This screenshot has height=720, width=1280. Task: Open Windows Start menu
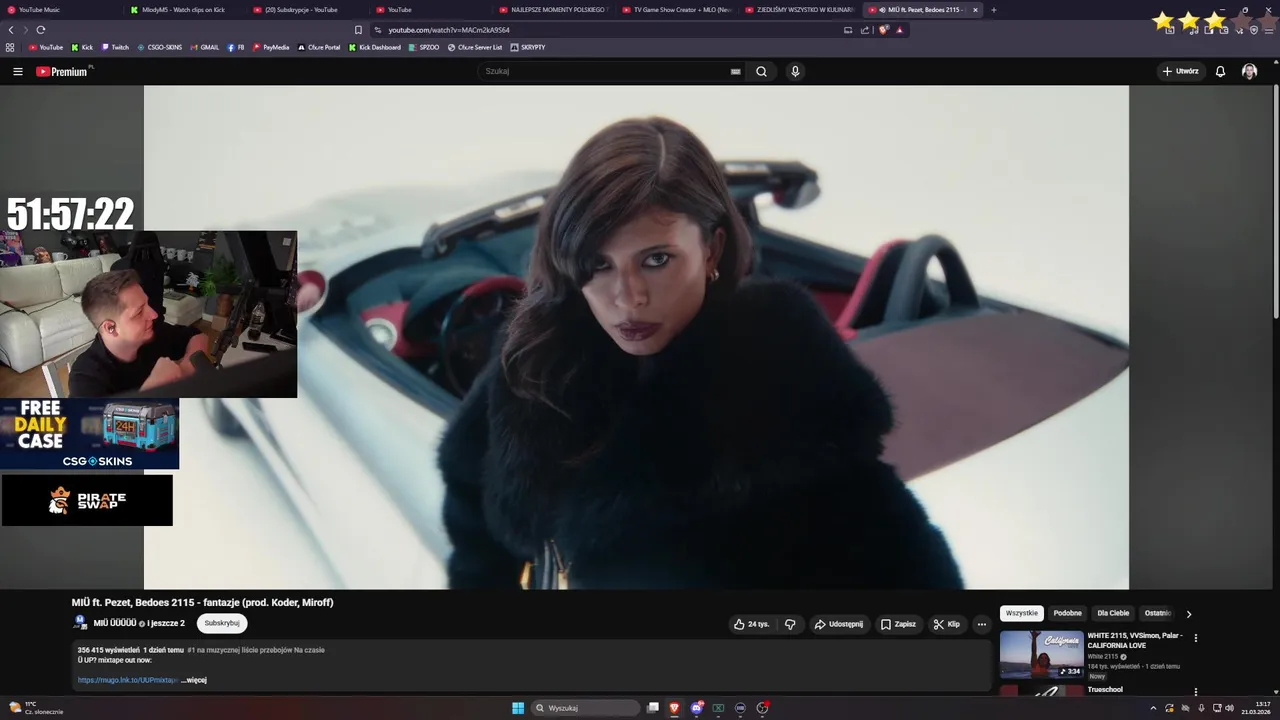click(518, 708)
